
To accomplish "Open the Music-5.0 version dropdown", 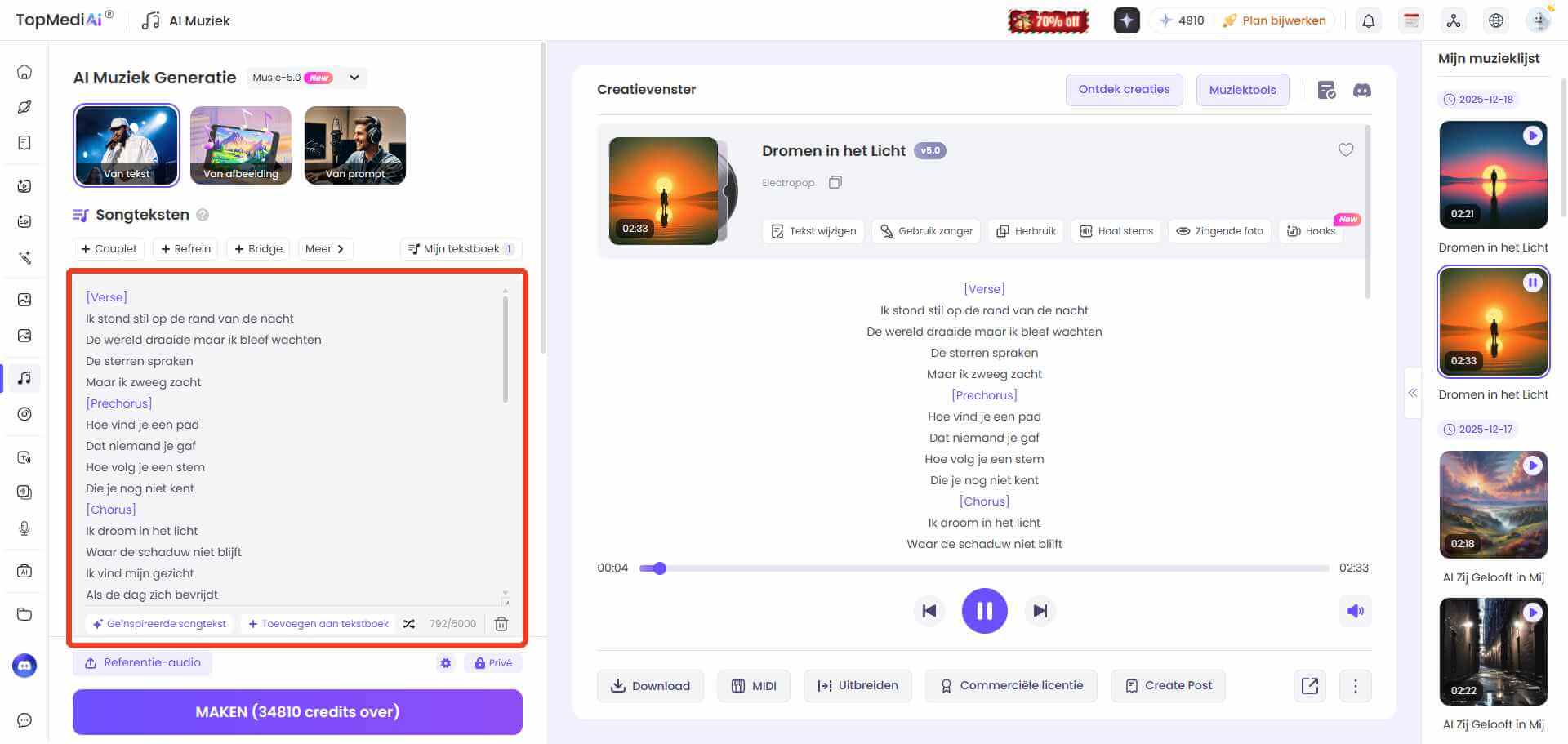I will point(354,78).
